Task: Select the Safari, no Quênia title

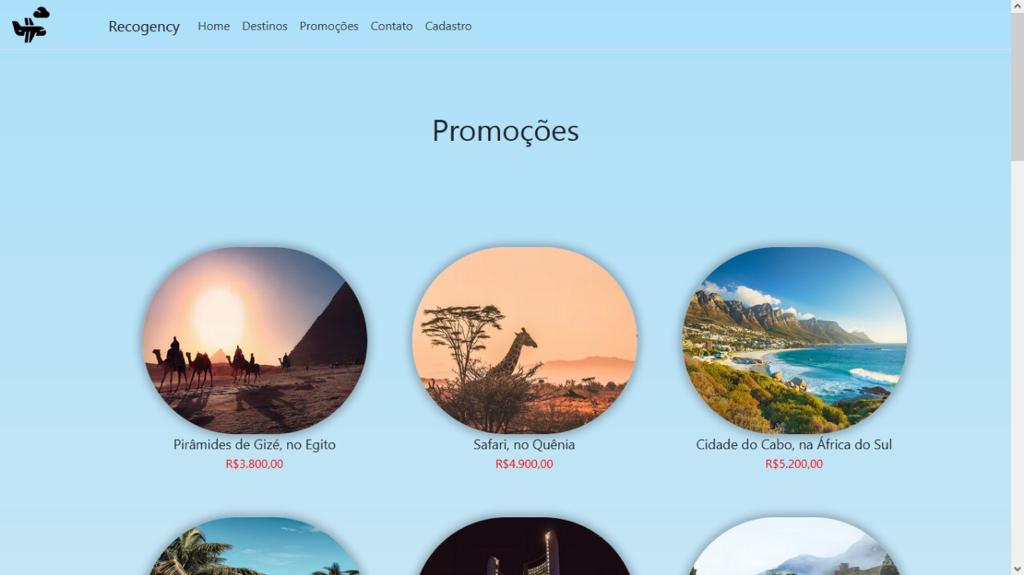Action: coord(524,444)
